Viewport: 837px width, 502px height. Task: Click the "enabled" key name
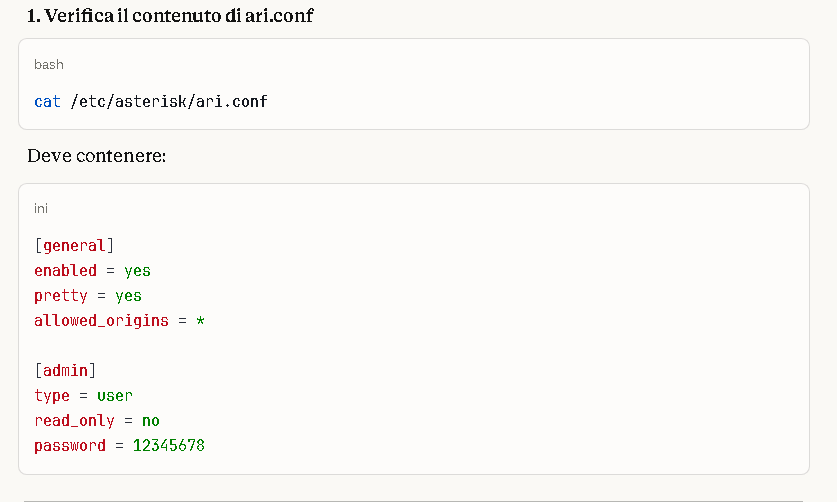coord(65,270)
